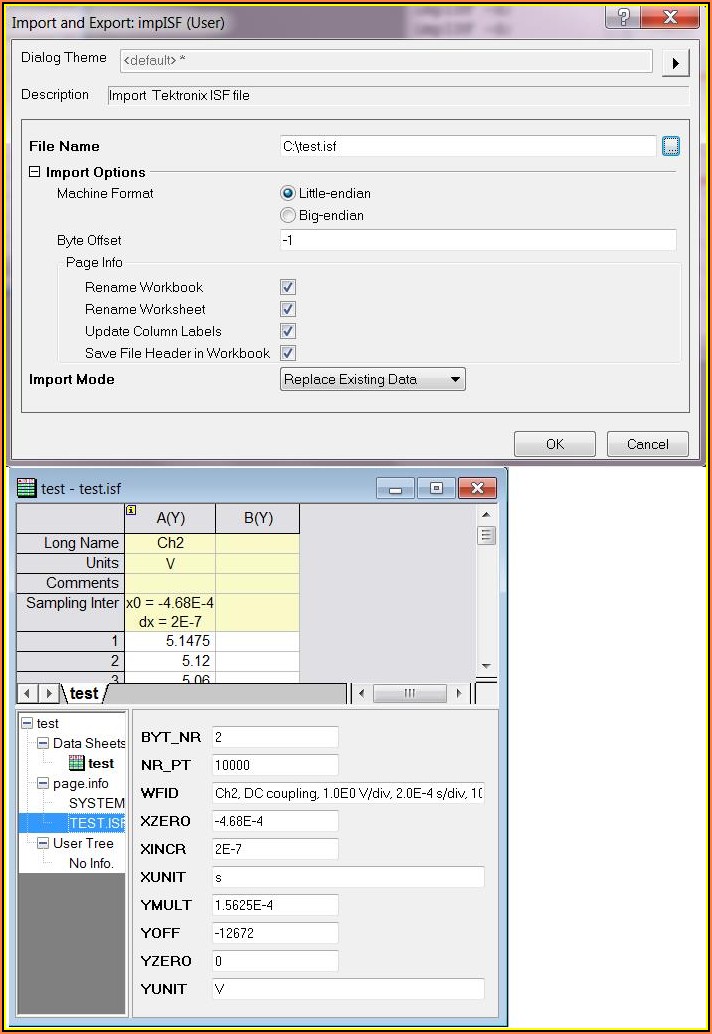Click the column info icon on column A(Y)
712x1034 pixels.
131,510
